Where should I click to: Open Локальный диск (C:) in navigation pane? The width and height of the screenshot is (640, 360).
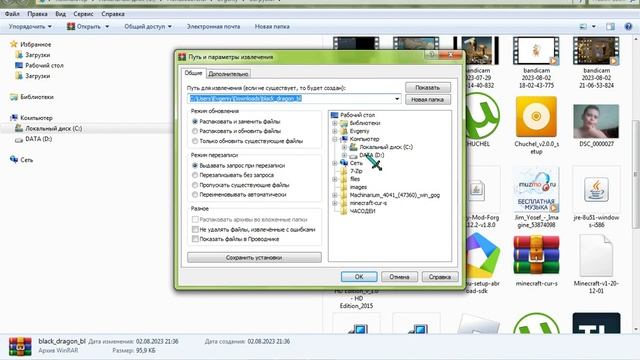click(x=53, y=129)
